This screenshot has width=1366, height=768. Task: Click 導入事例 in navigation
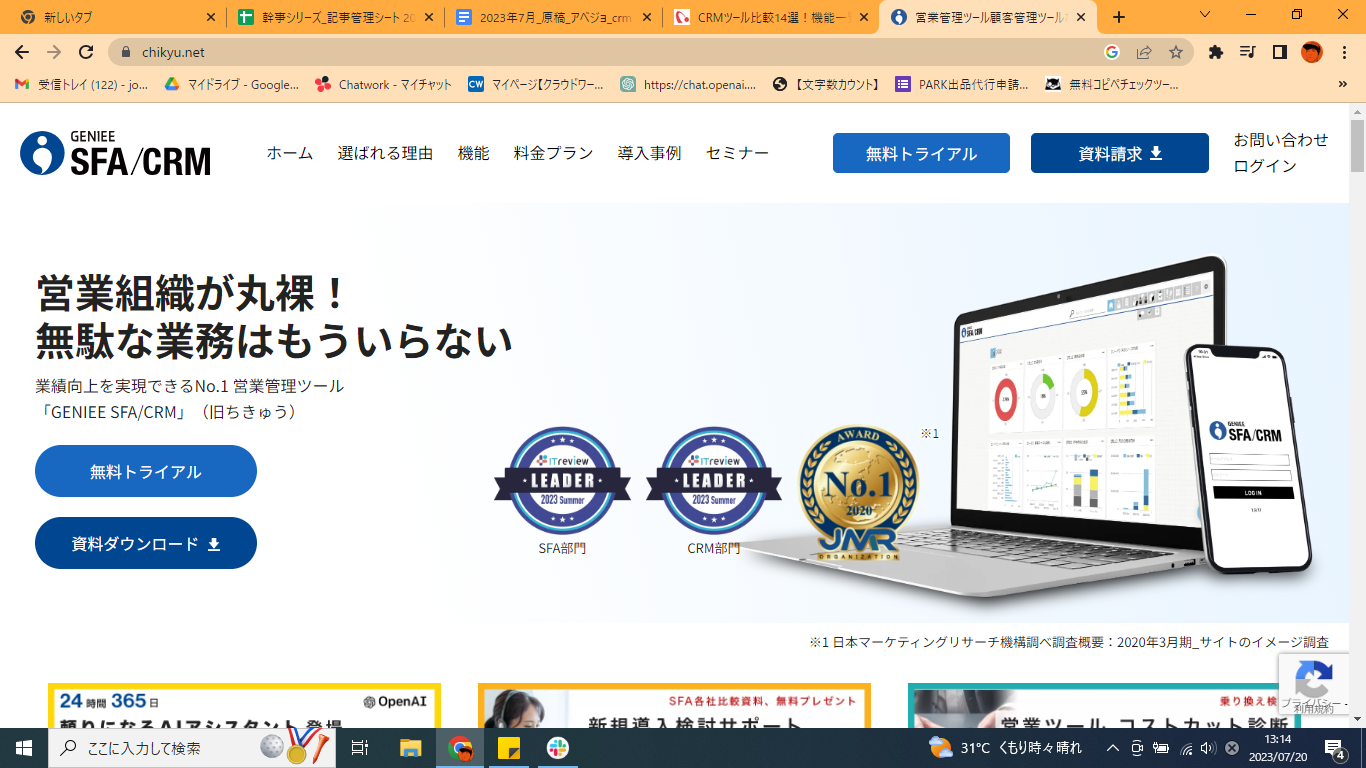(649, 153)
